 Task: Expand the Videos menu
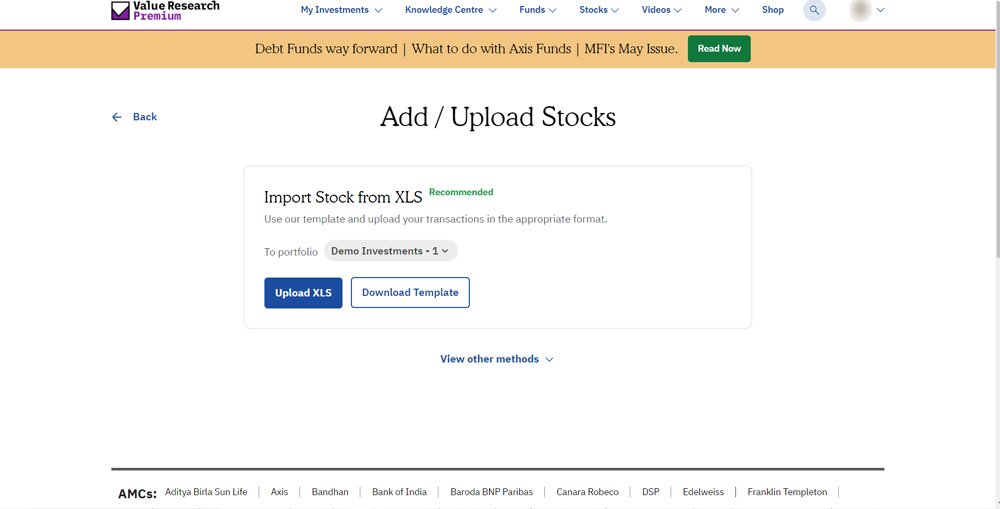tap(662, 10)
